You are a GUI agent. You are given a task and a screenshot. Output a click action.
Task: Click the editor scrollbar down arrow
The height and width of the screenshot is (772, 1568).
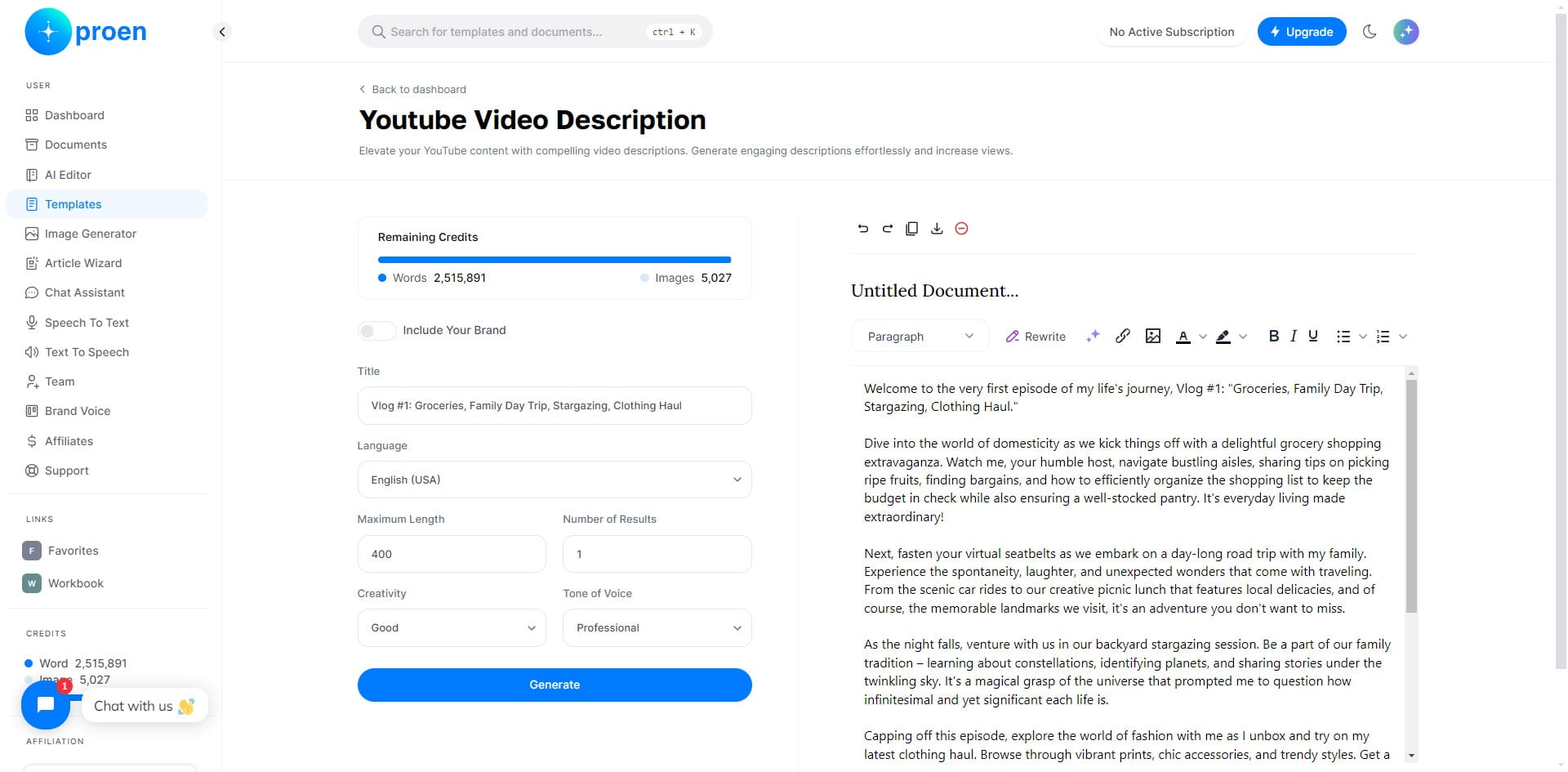click(1411, 756)
